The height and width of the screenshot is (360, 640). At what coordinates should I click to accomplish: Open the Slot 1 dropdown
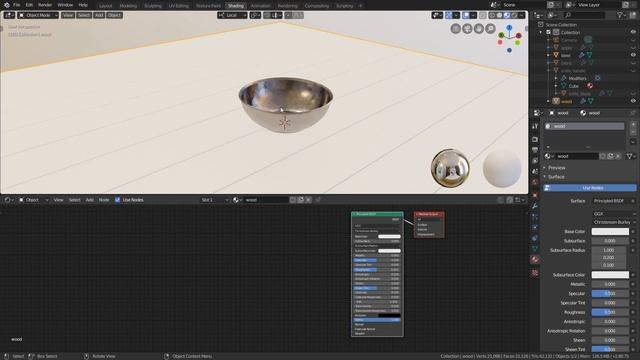(x=215, y=200)
